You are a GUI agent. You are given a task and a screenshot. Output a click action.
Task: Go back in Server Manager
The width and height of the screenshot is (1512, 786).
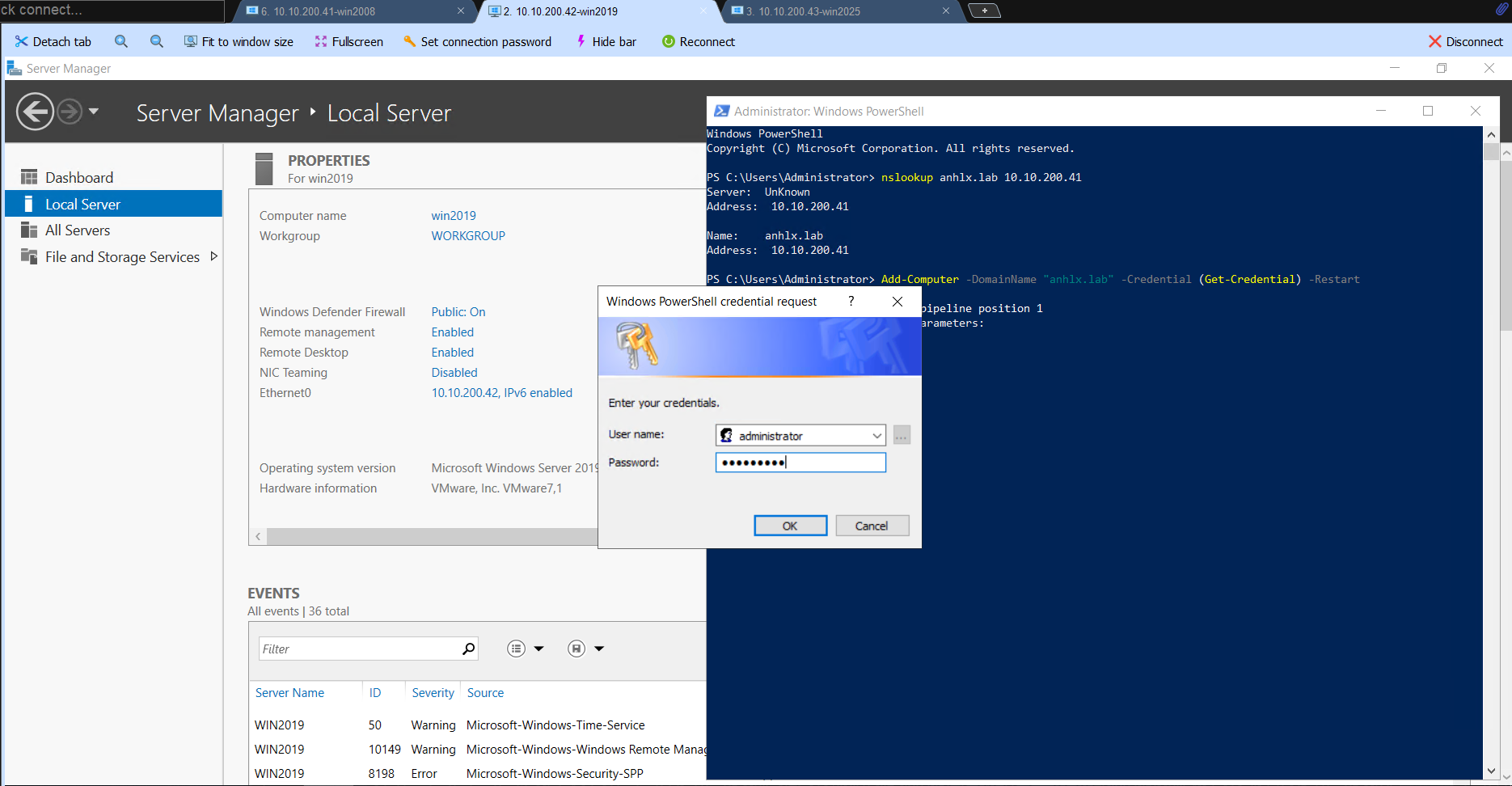tap(35, 112)
